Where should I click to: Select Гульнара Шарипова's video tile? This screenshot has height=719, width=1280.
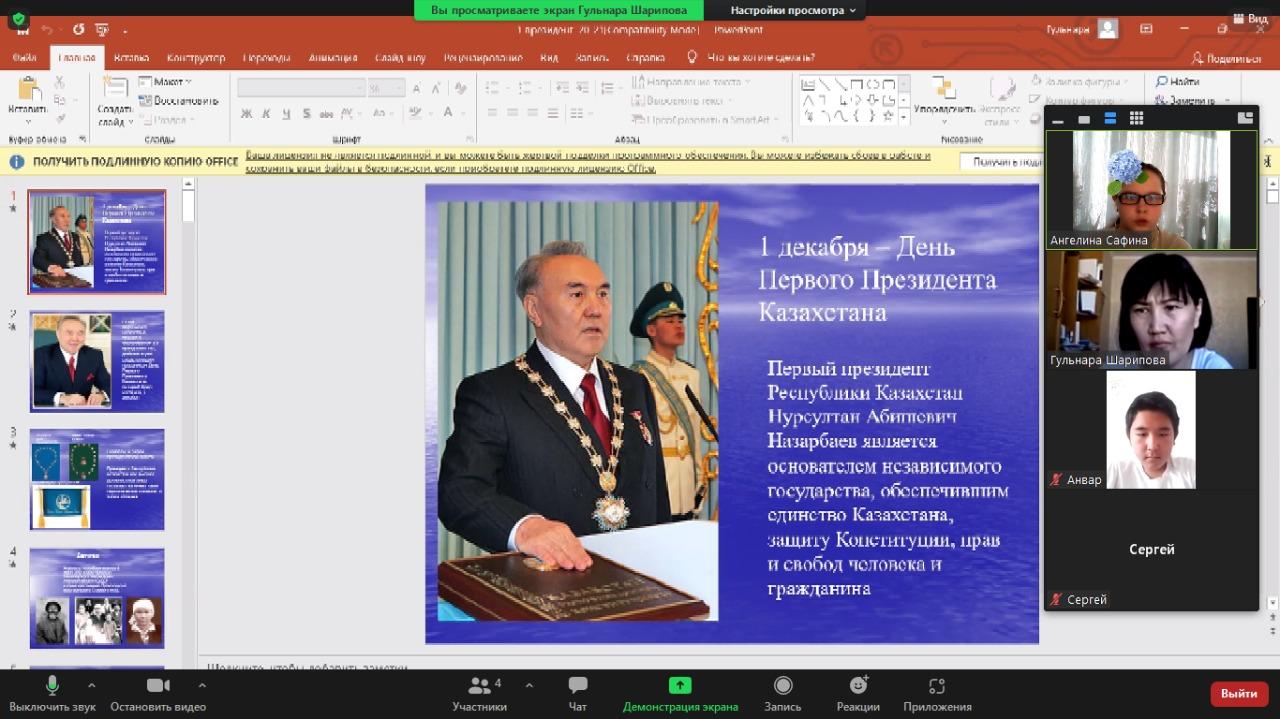click(x=1151, y=310)
